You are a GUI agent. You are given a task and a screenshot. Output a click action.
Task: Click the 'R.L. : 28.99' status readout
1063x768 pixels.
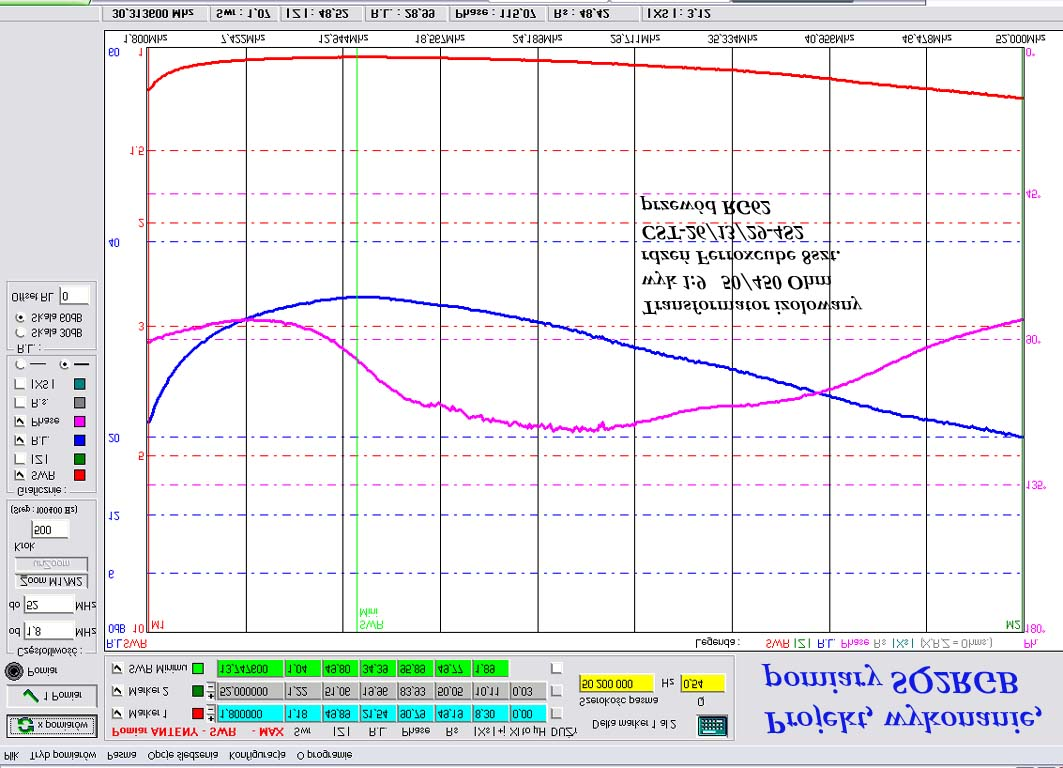pos(403,13)
